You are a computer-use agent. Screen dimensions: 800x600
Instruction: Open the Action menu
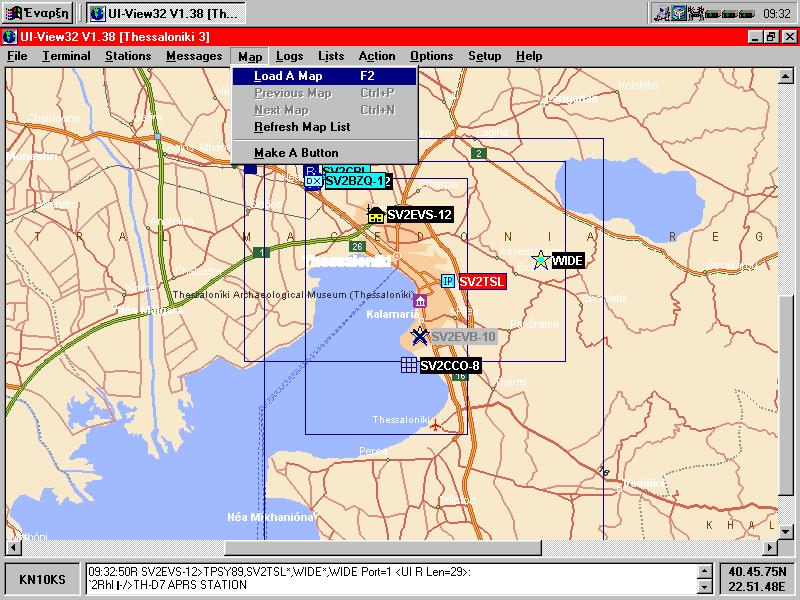(377, 56)
